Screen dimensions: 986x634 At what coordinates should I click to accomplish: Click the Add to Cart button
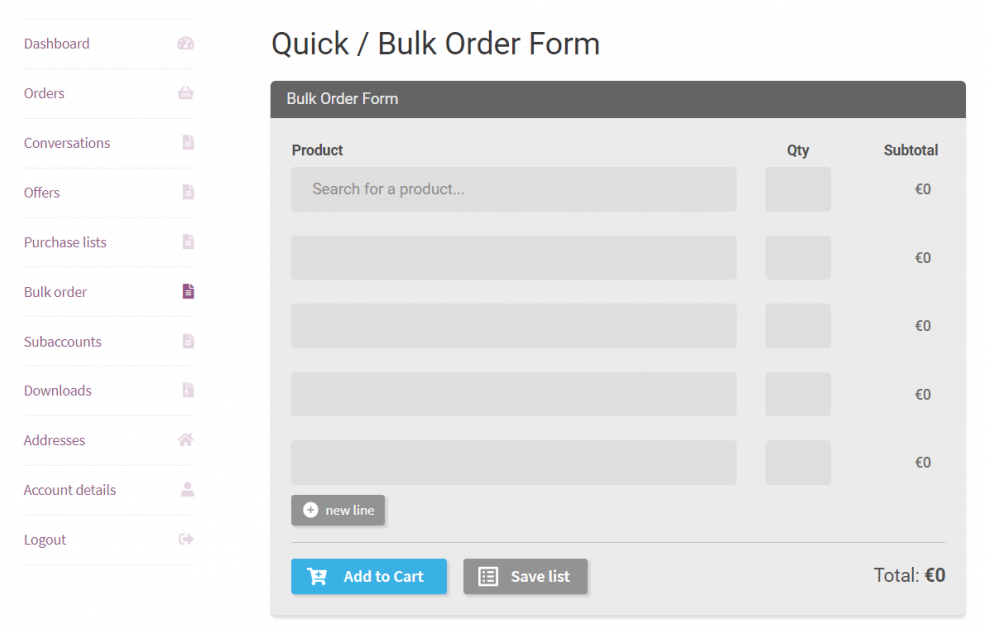369,576
